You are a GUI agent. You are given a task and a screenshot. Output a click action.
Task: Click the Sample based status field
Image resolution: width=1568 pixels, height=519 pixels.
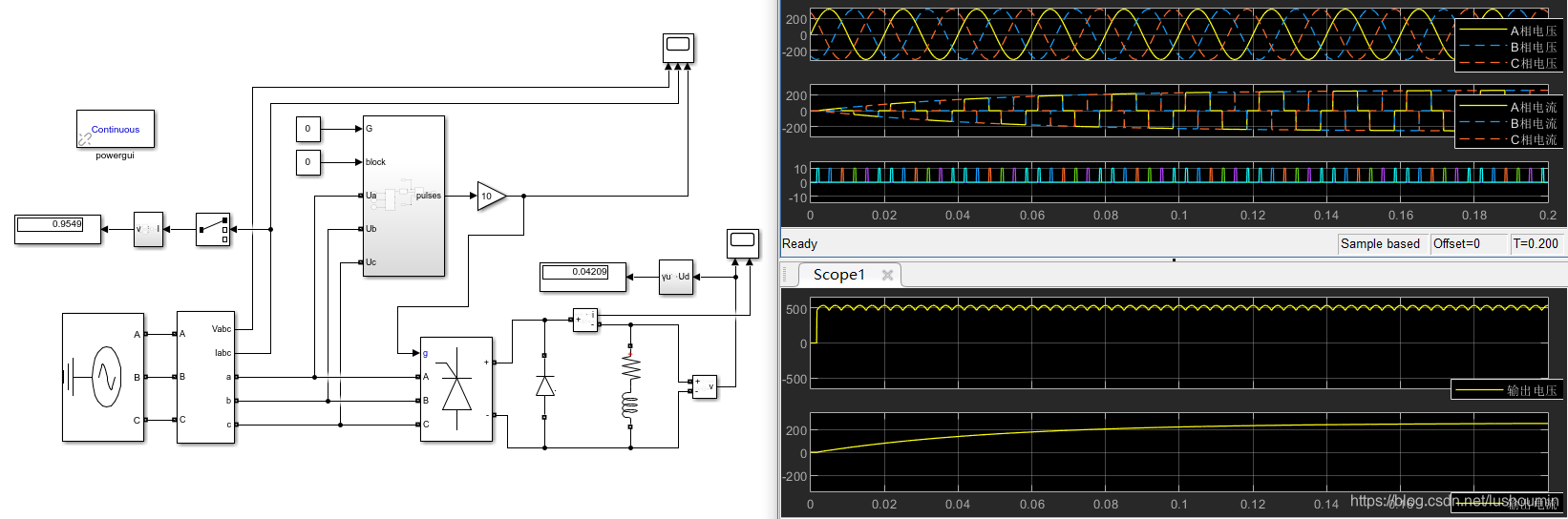1381,243
